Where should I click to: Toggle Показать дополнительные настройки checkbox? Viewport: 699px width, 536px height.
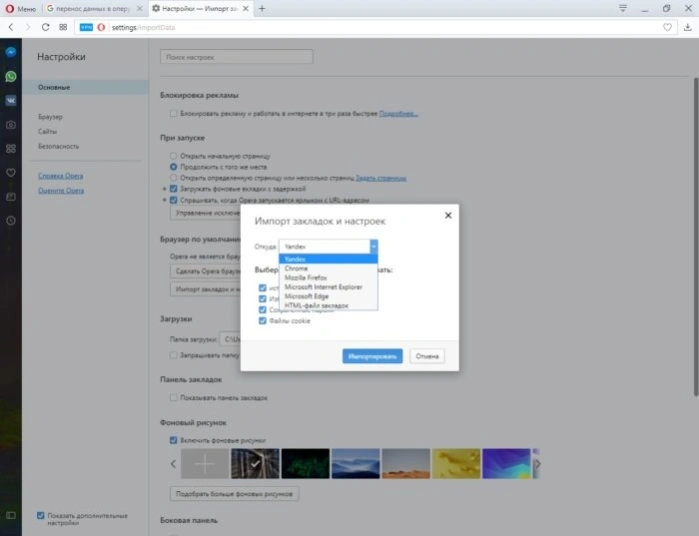[41, 515]
